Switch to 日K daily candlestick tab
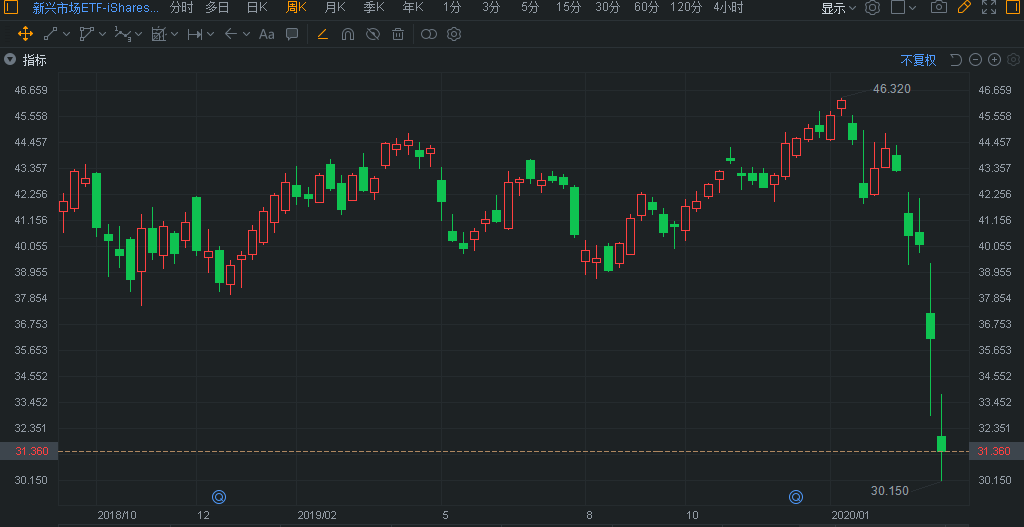1024x527 pixels. (257, 8)
